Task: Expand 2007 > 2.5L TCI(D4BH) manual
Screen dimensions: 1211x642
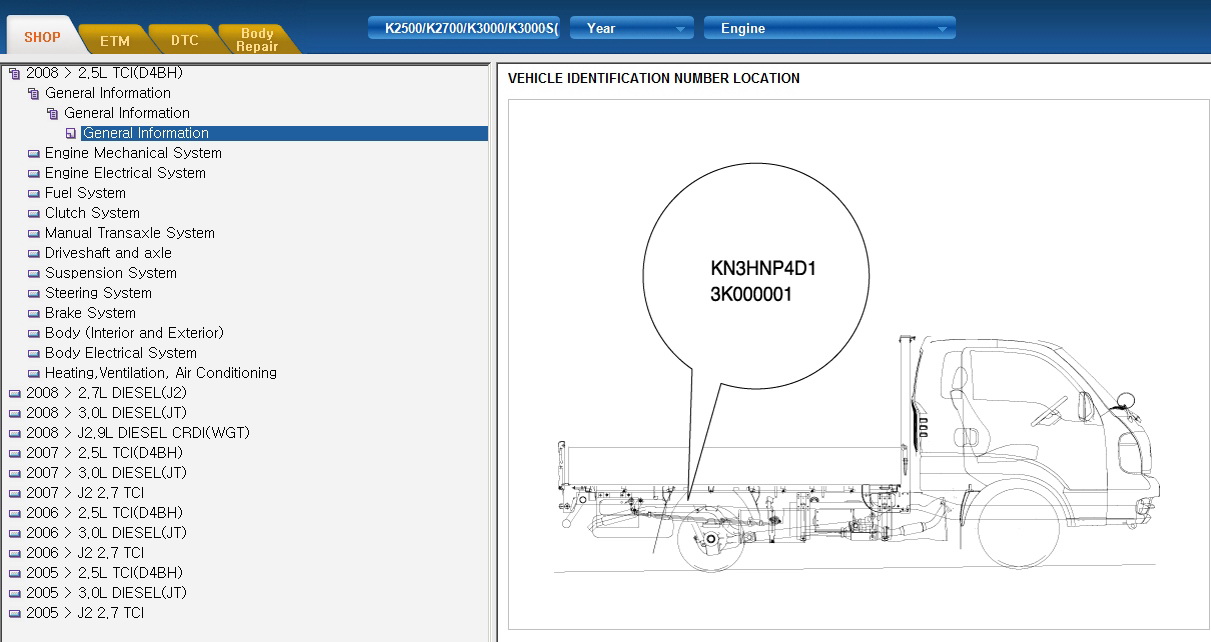Action: [x=104, y=453]
